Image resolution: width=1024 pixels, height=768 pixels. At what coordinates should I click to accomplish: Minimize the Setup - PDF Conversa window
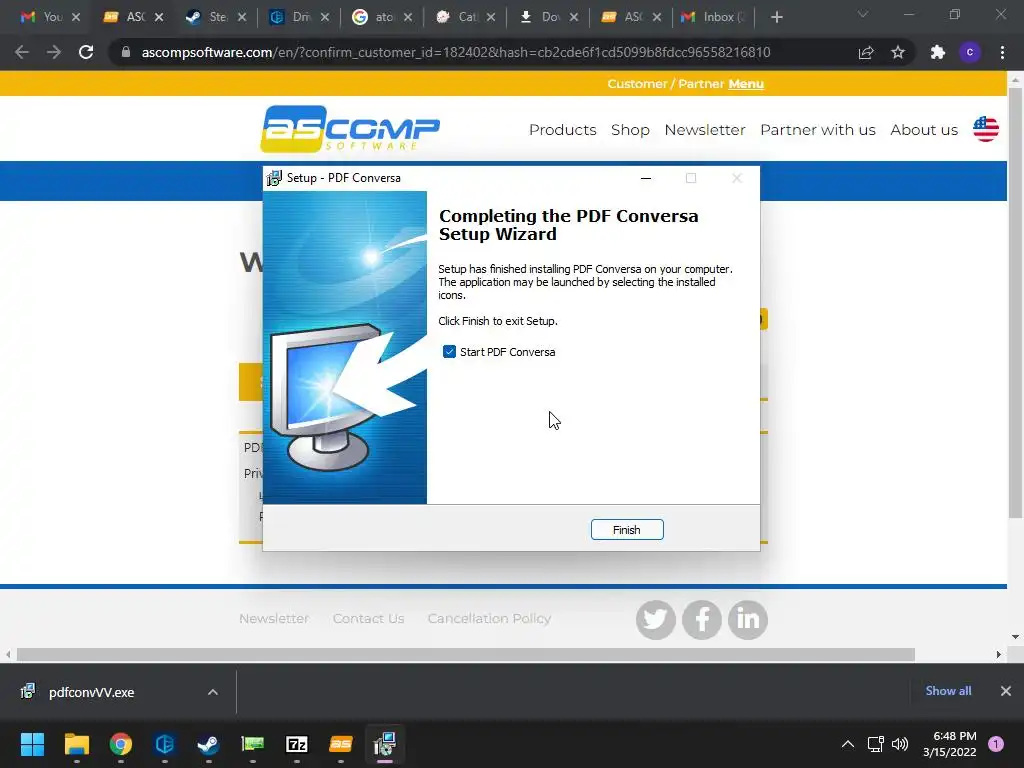(646, 178)
